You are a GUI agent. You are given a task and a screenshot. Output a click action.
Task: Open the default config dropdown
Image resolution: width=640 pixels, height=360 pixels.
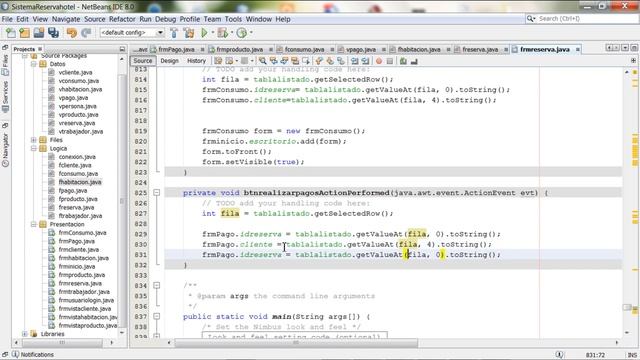(x=160, y=33)
